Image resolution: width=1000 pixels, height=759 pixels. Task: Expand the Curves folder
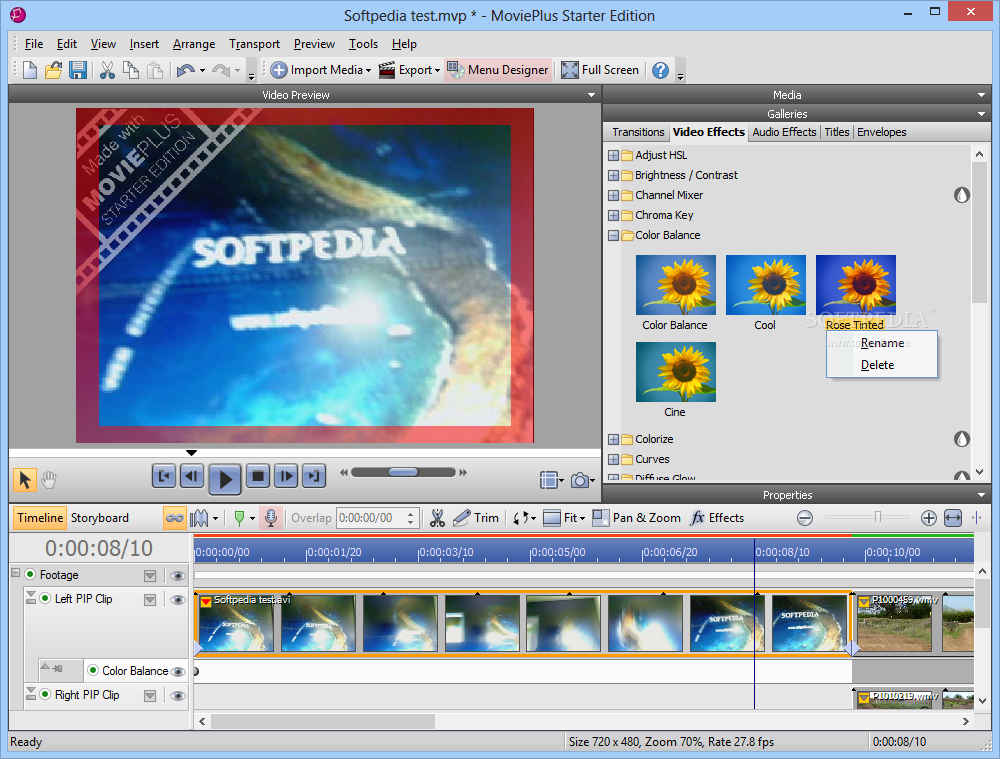613,459
